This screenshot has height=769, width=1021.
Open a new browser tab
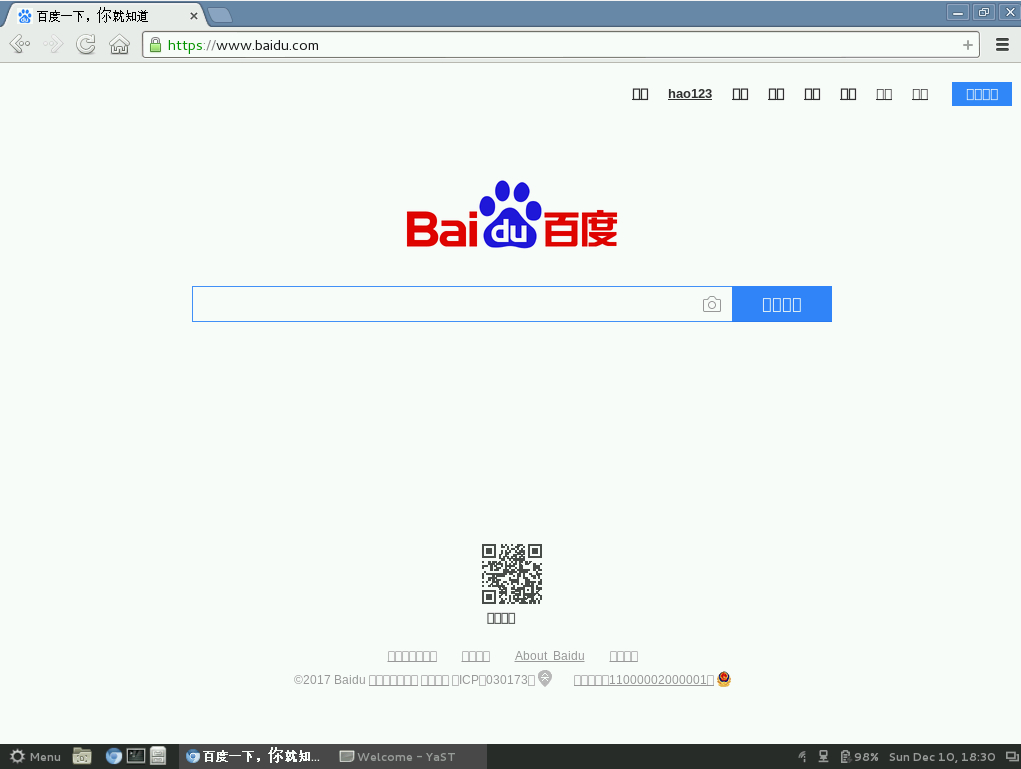click(x=220, y=15)
